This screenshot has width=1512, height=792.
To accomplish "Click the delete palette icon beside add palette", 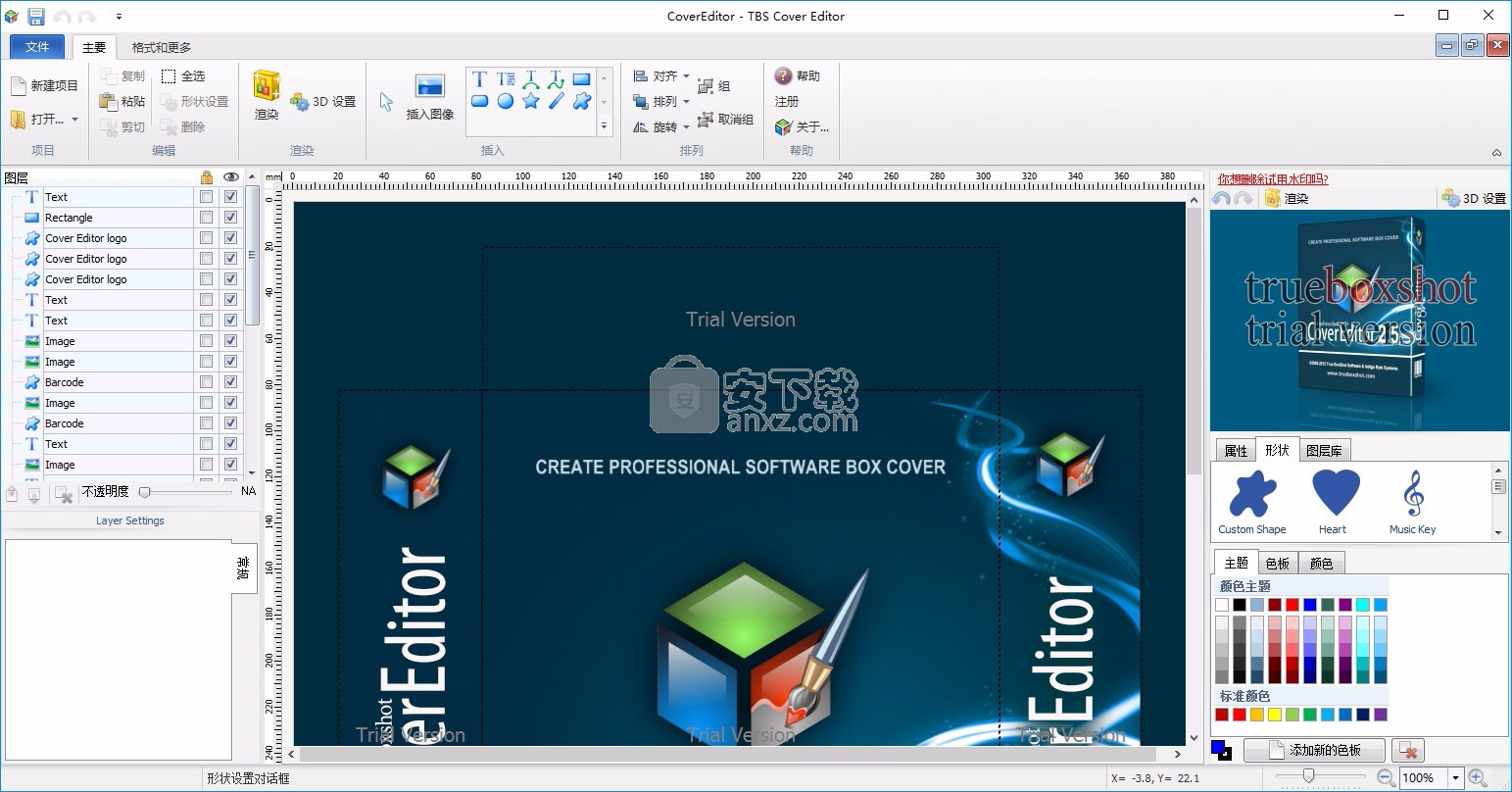I will tap(1408, 750).
